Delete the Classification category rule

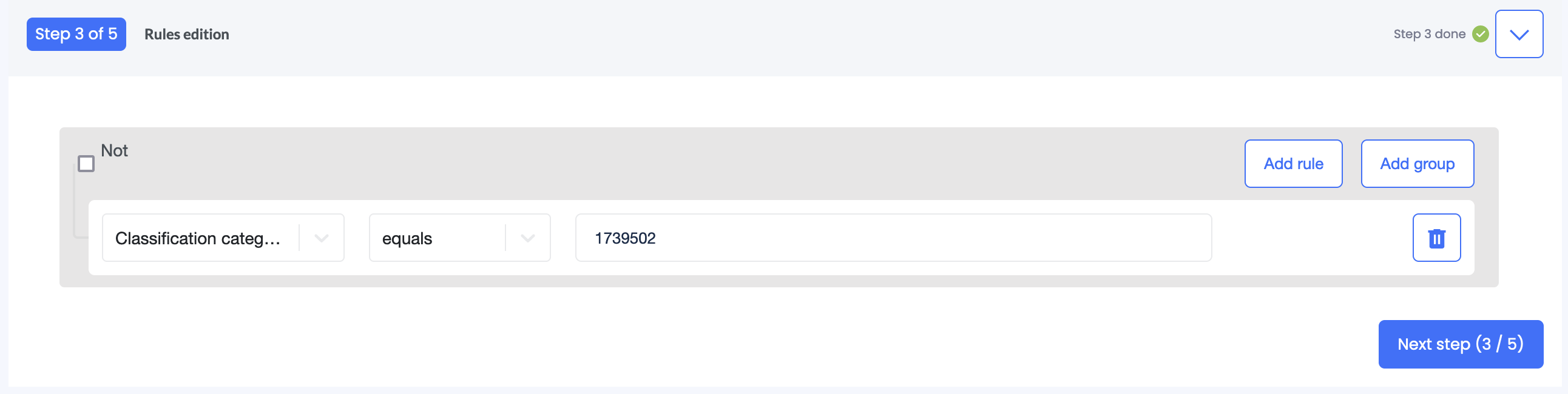tap(1436, 238)
